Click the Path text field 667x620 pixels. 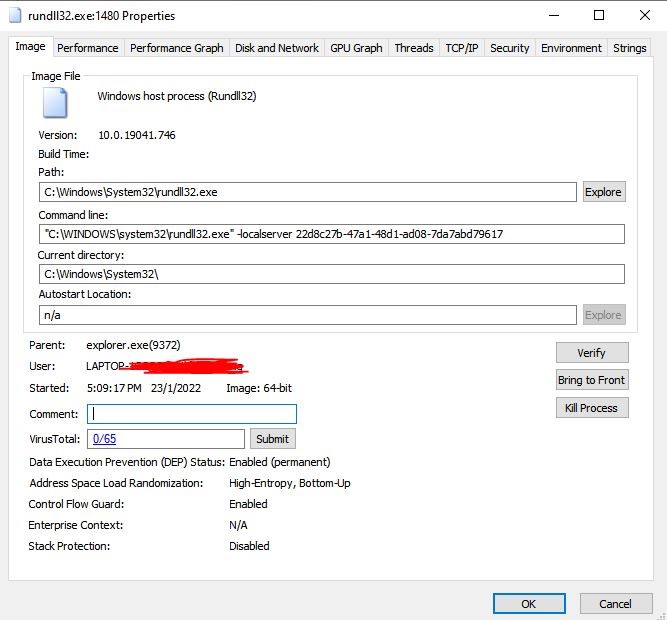(308, 192)
